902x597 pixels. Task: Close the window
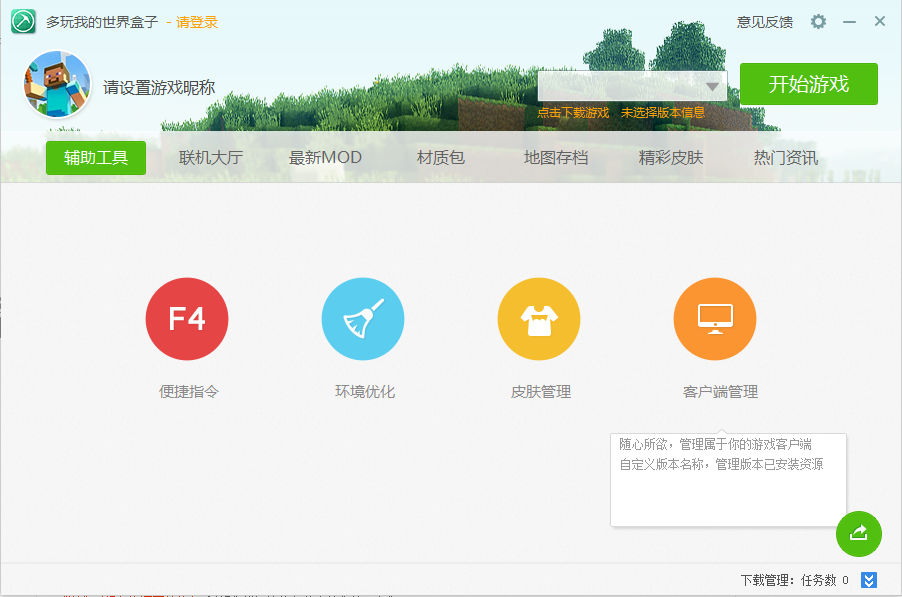(x=880, y=21)
